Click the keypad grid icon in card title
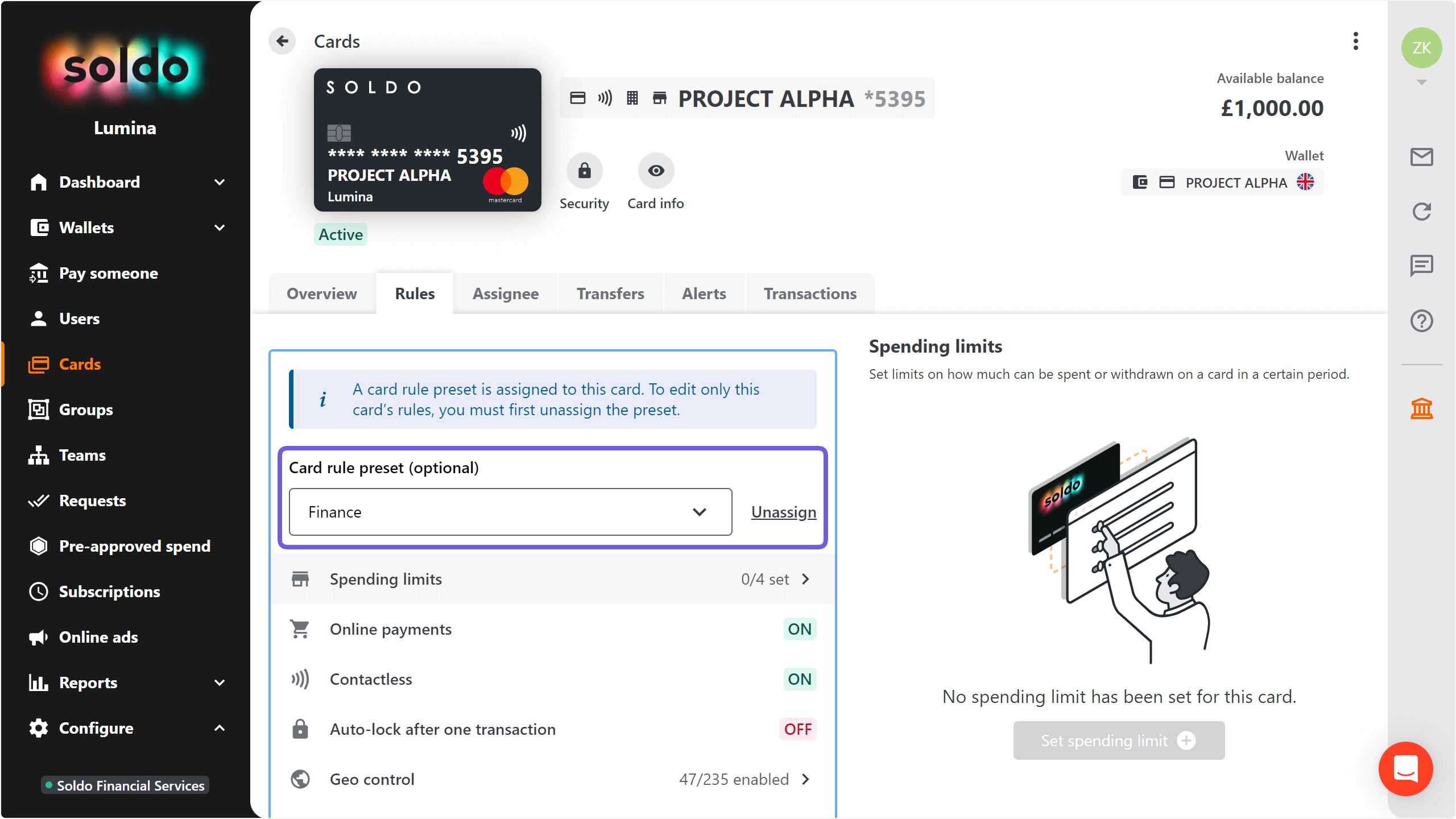Viewport: 1456px width, 819px height. pos(632,98)
